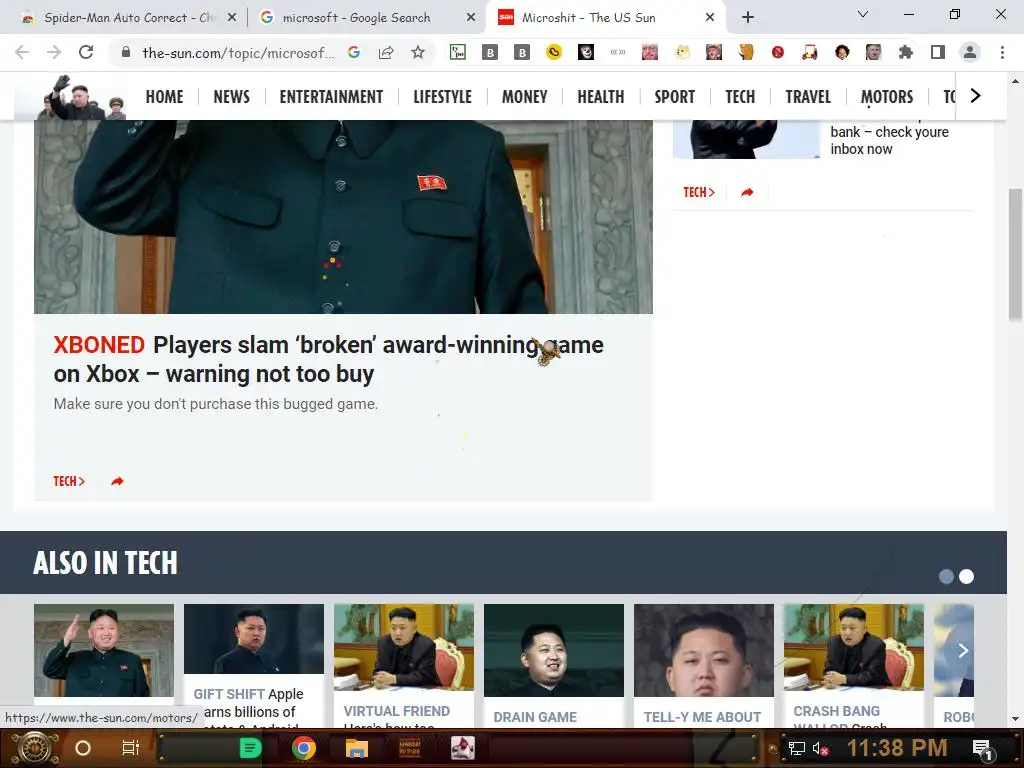Image resolution: width=1024 pixels, height=768 pixels.
Task: Open the second grey 'B' extension
Action: point(522,53)
